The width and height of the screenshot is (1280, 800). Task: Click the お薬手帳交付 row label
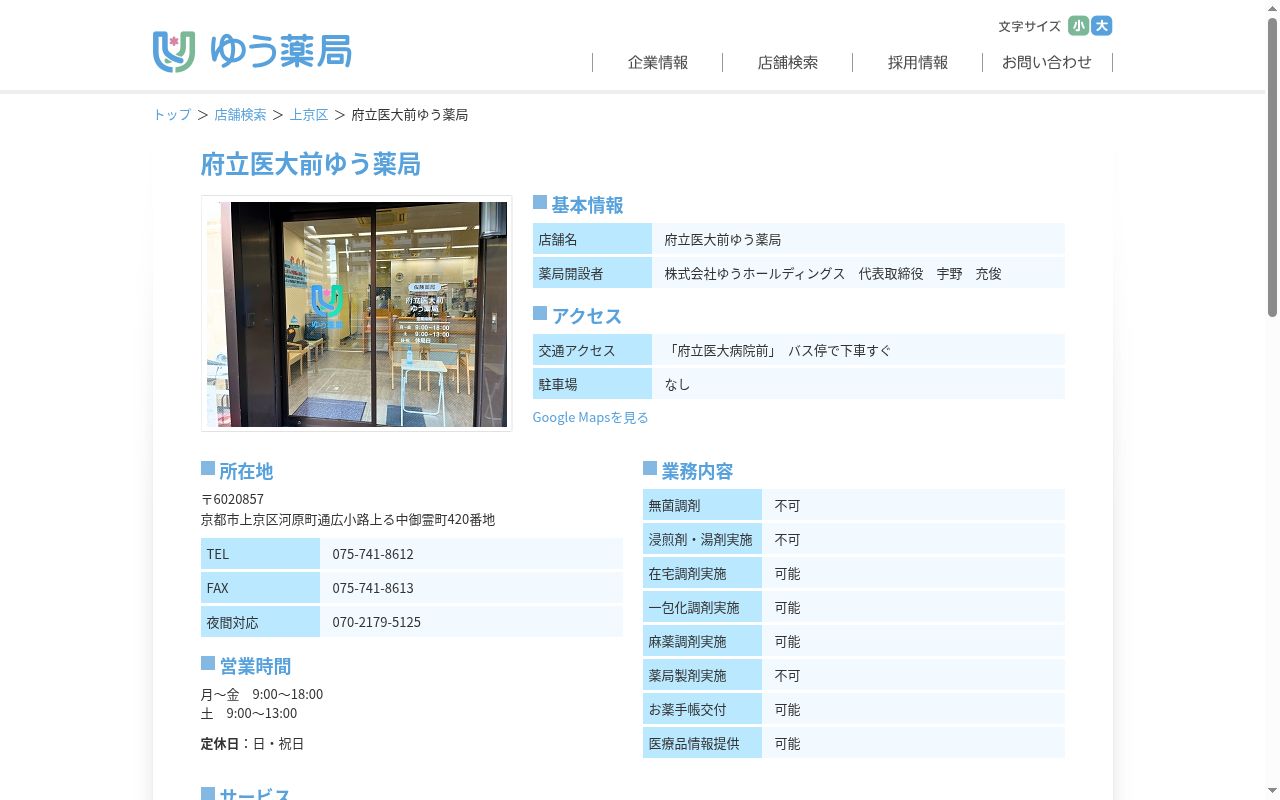(x=702, y=710)
